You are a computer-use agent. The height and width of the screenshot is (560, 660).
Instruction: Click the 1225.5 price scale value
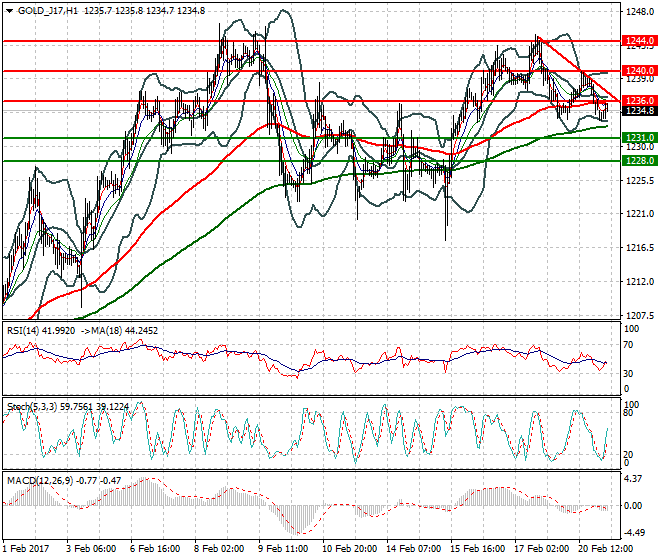click(640, 180)
